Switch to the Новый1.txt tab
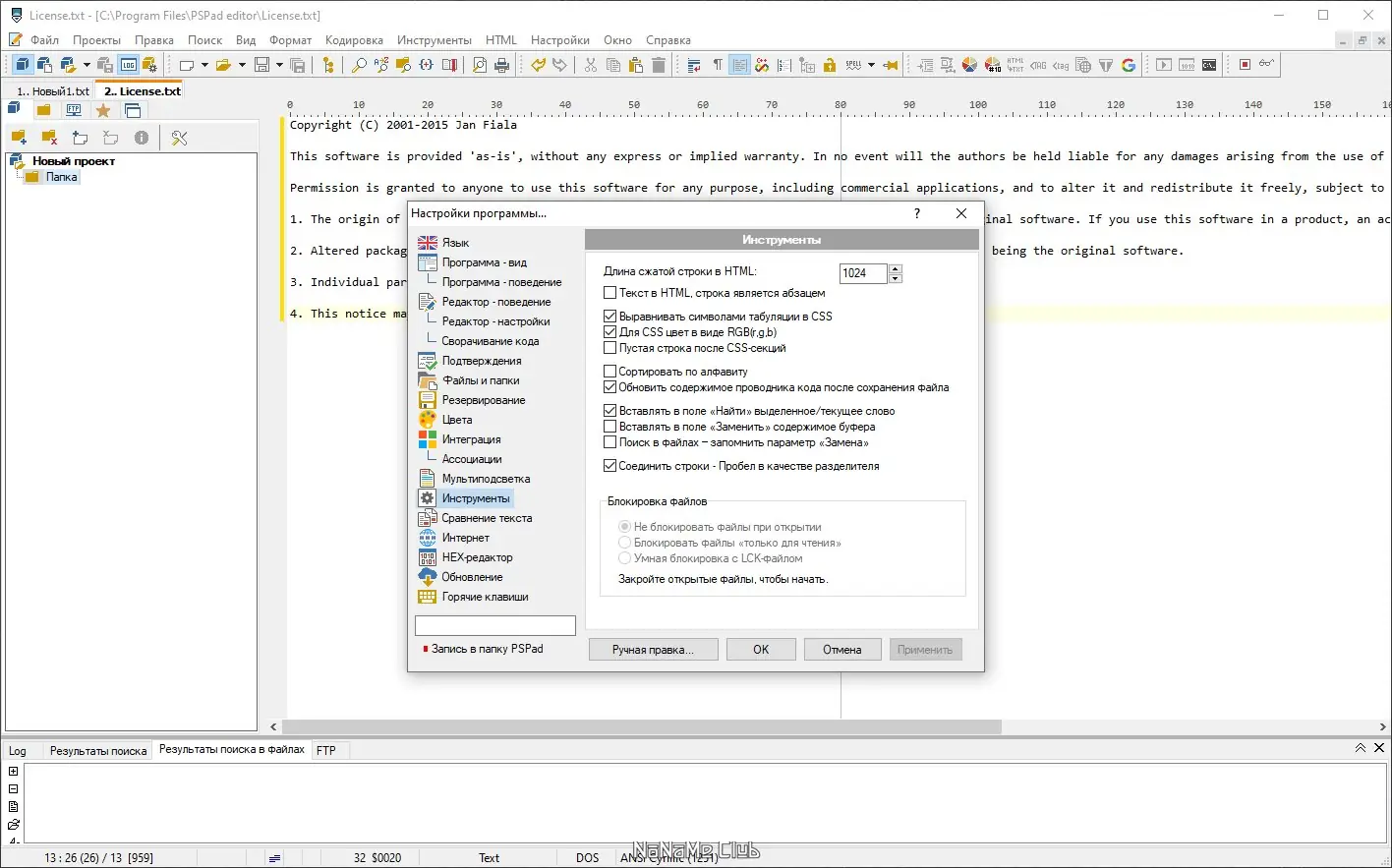The height and width of the screenshot is (868, 1392). 52,91
